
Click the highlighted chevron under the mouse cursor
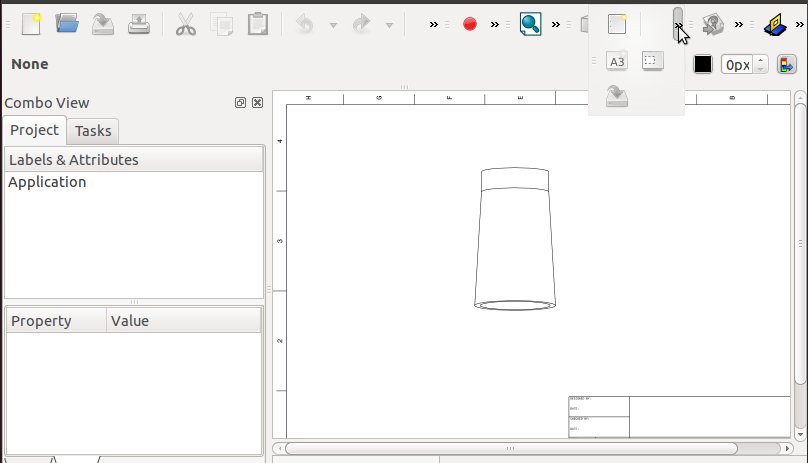point(678,24)
